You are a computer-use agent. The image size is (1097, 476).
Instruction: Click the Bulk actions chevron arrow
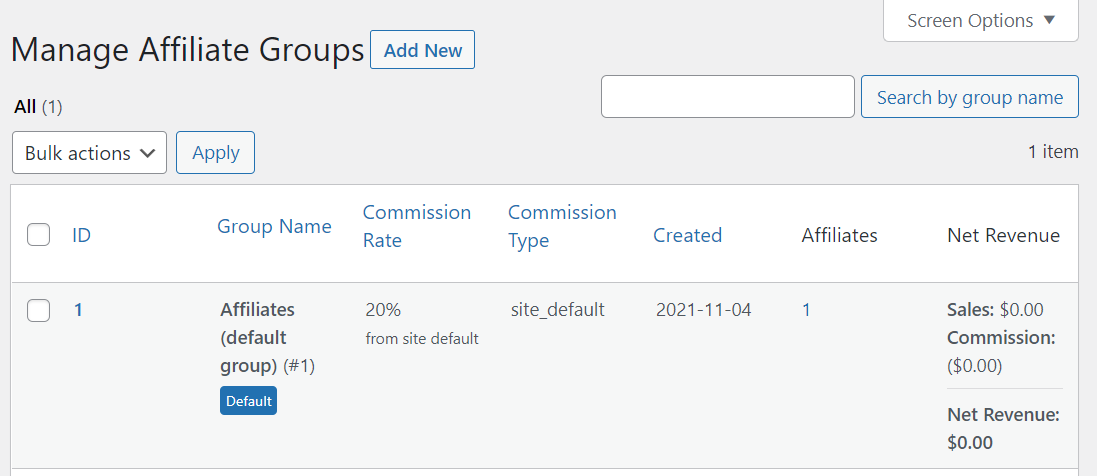click(148, 153)
